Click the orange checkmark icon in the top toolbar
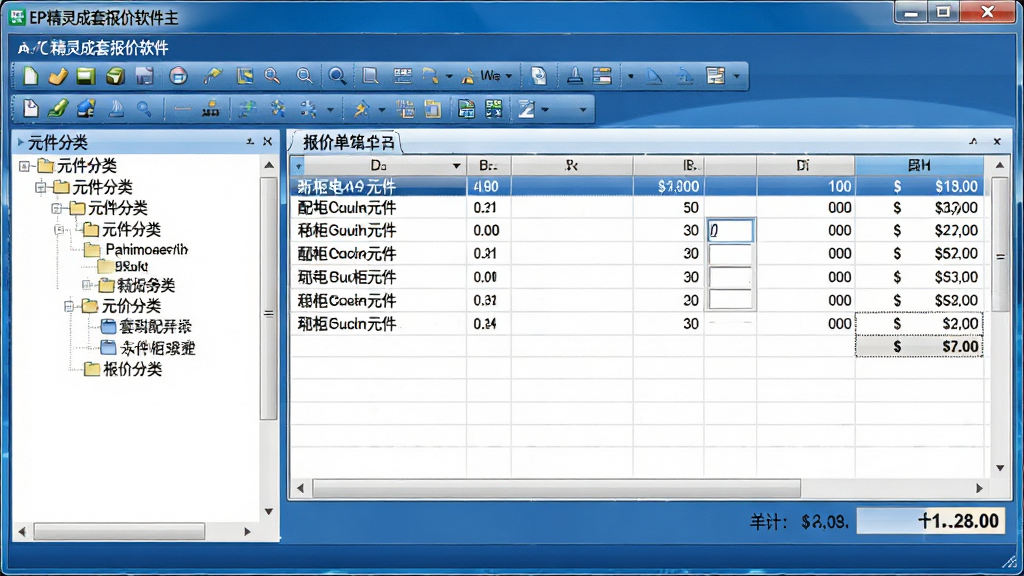 pos(57,76)
